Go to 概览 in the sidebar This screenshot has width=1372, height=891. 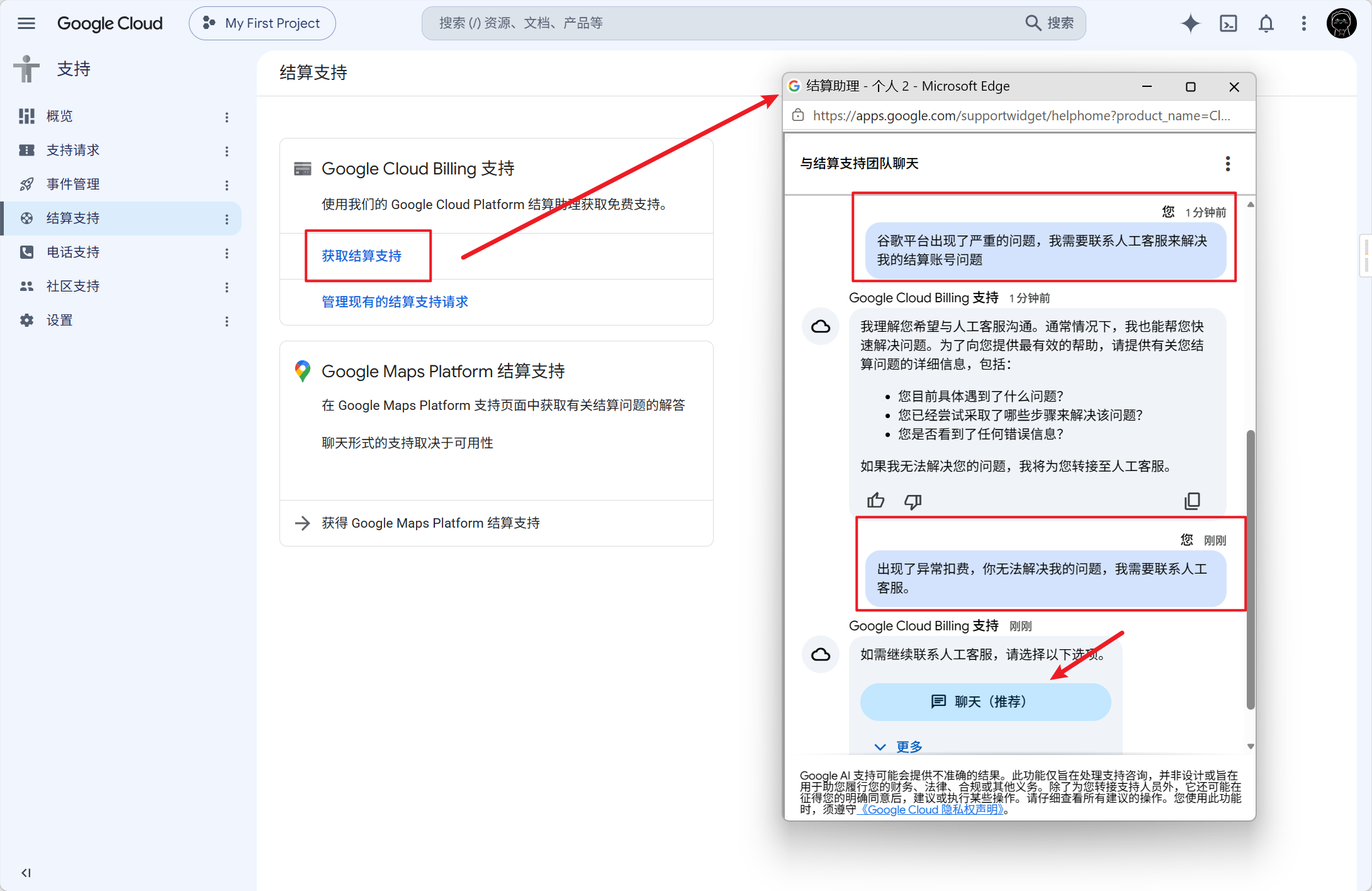pos(121,116)
